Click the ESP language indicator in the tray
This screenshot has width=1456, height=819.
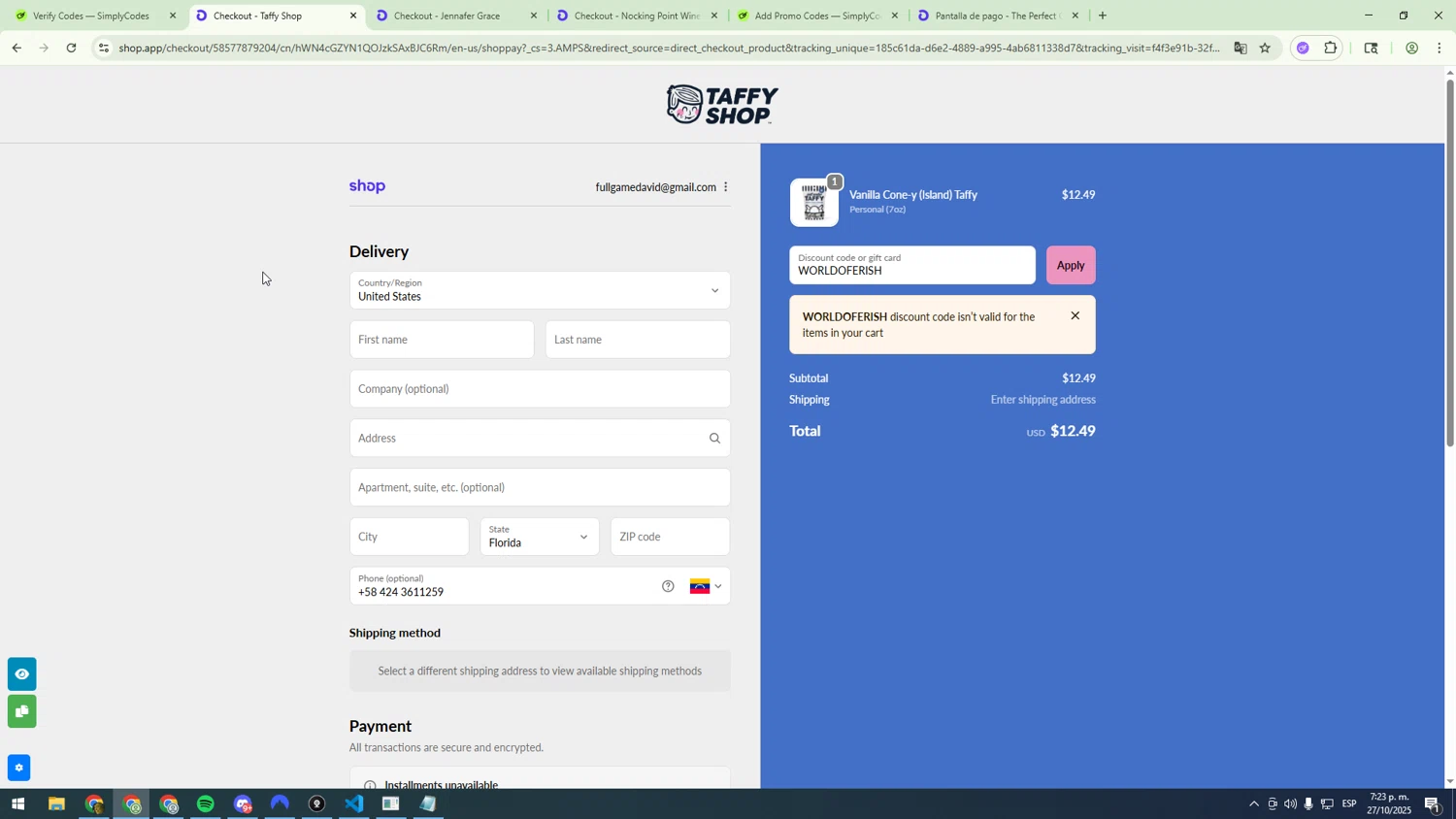pyautogui.click(x=1349, y=804)
